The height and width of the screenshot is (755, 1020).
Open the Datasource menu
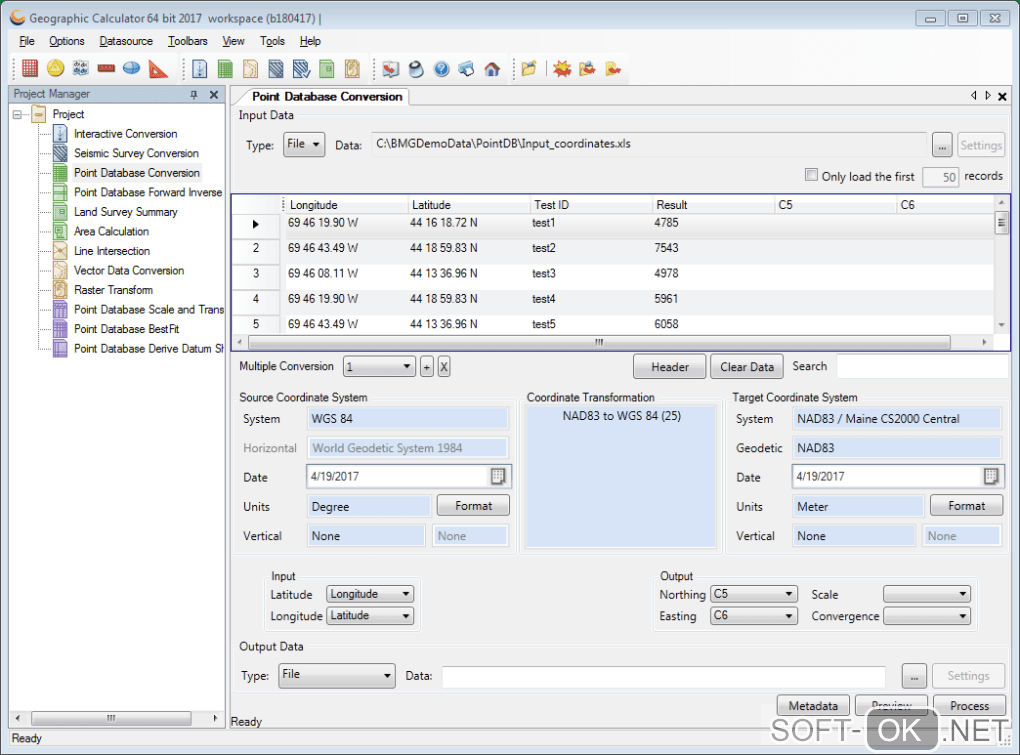click(x=126, y=41)
